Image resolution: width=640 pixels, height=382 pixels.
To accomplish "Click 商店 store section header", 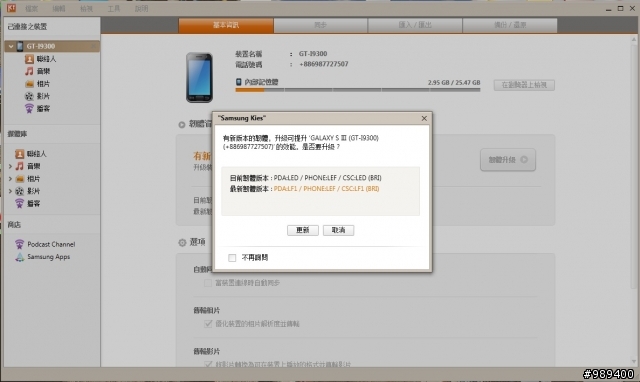I will tap(14, 224).
